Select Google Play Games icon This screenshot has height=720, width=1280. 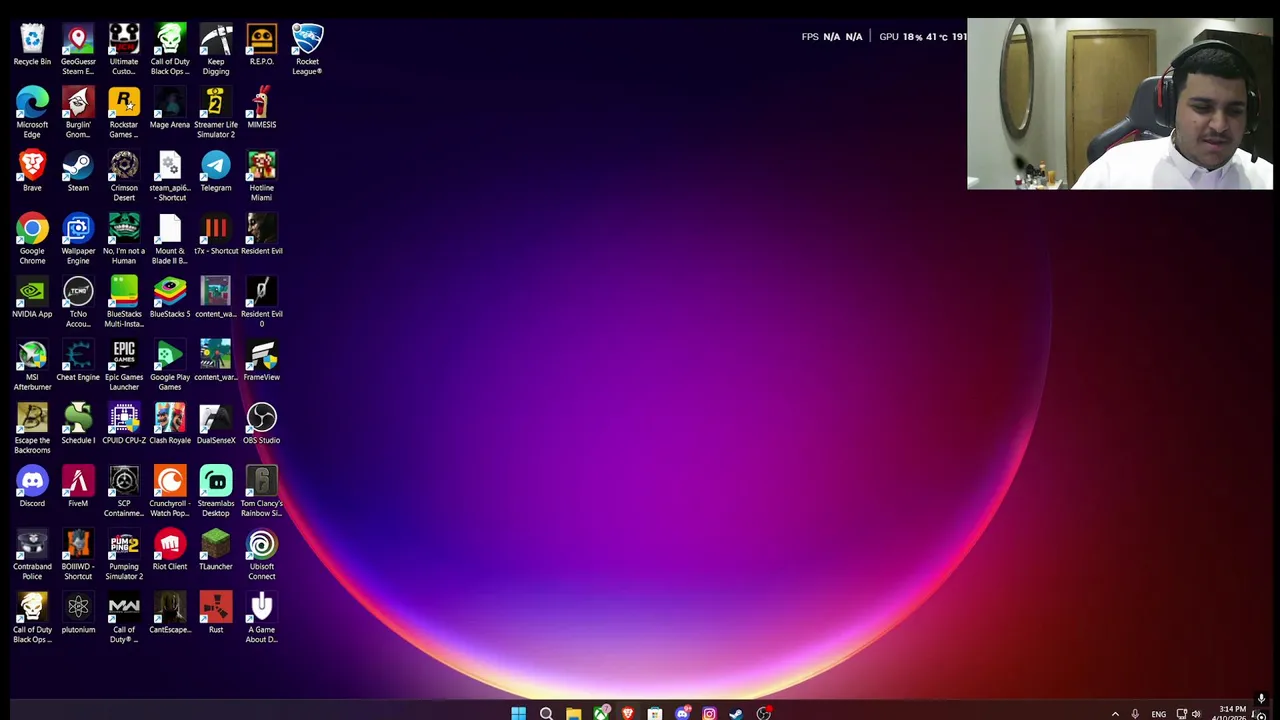(170, 365)
